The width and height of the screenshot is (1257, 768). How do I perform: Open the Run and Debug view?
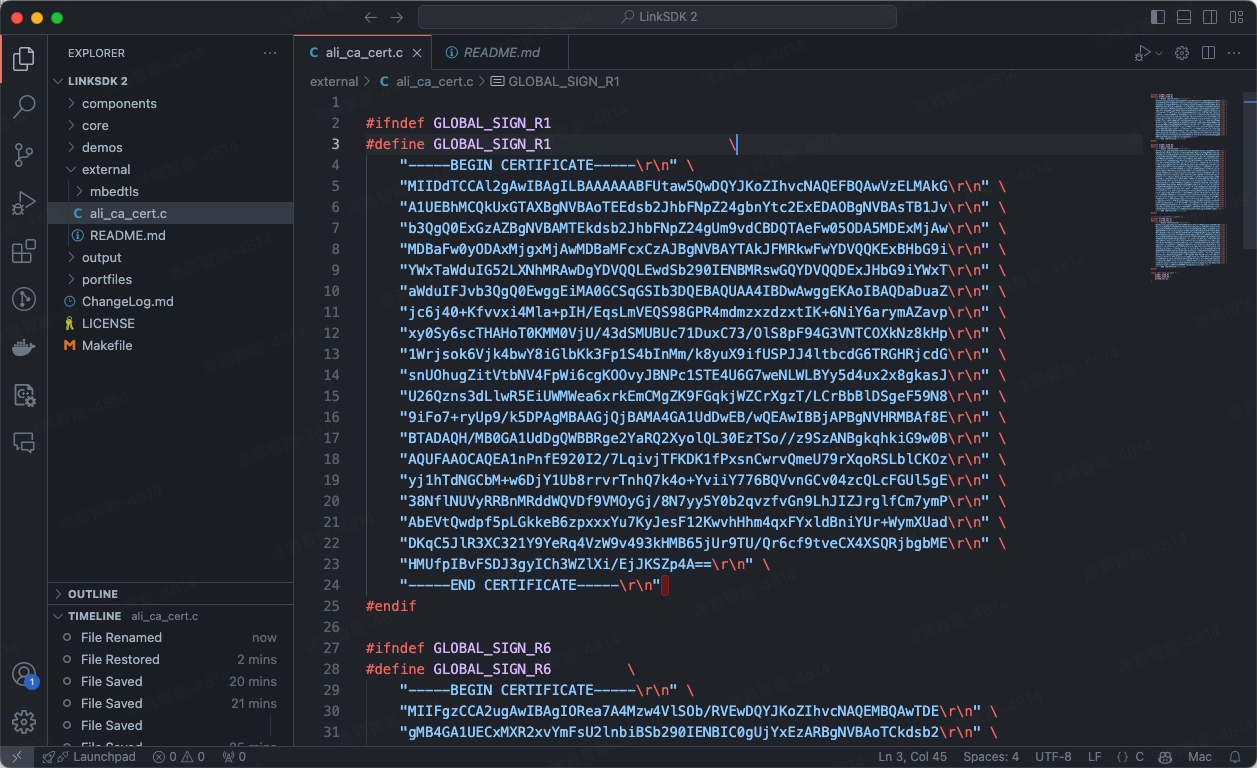coord(24,203)
